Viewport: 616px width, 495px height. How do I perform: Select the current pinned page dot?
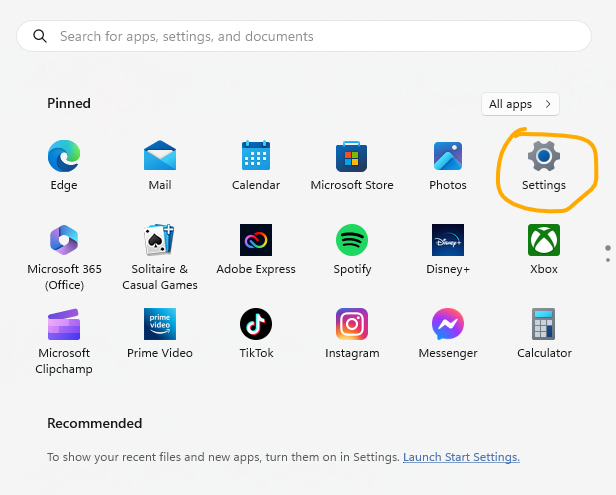point(608,248)
